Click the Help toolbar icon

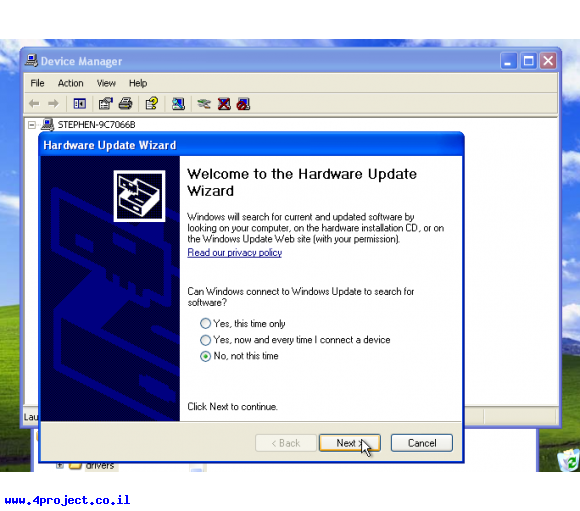[x=152, y=104]
